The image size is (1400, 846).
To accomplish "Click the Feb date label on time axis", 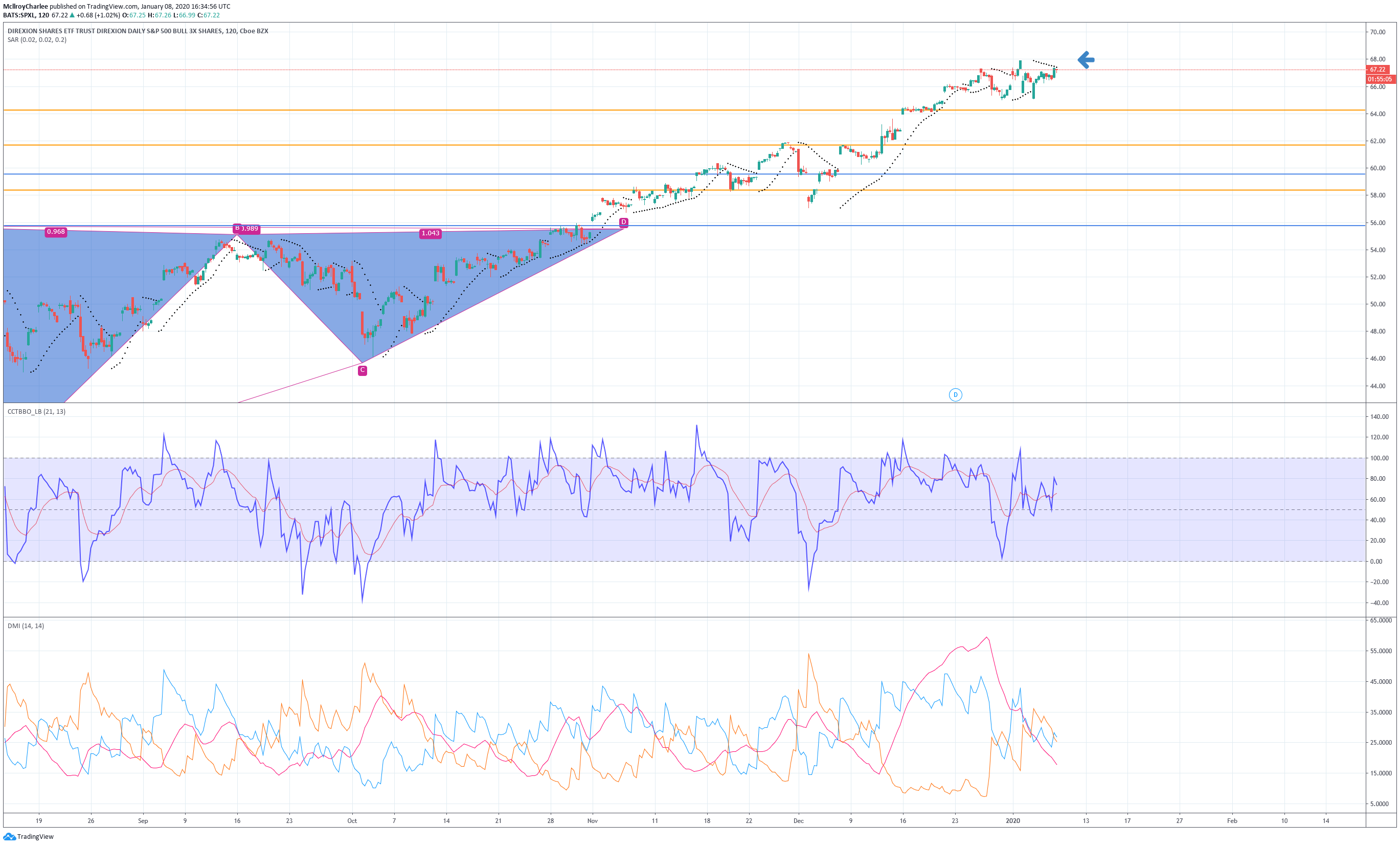I will (1232, 820).
